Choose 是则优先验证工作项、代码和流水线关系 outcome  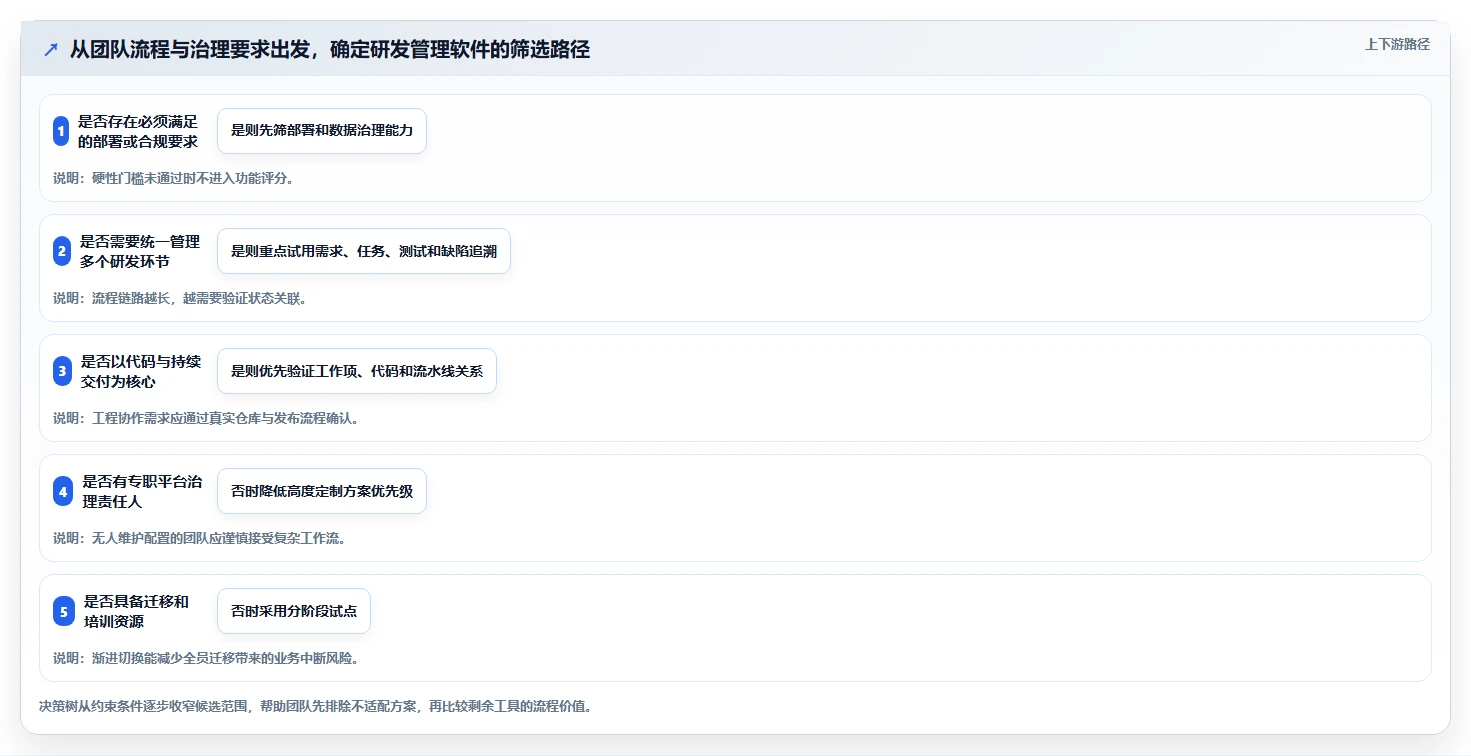(357, 371)
